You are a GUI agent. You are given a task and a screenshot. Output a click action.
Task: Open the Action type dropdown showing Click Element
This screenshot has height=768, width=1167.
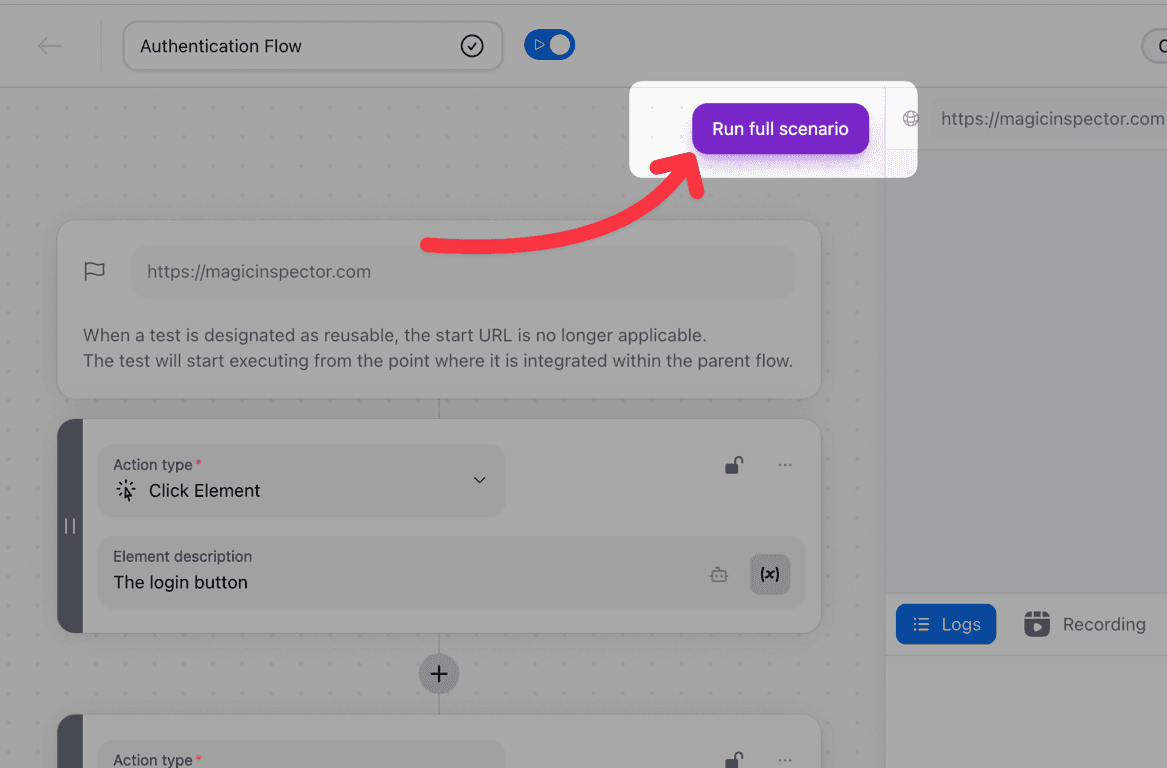point(301,480)
